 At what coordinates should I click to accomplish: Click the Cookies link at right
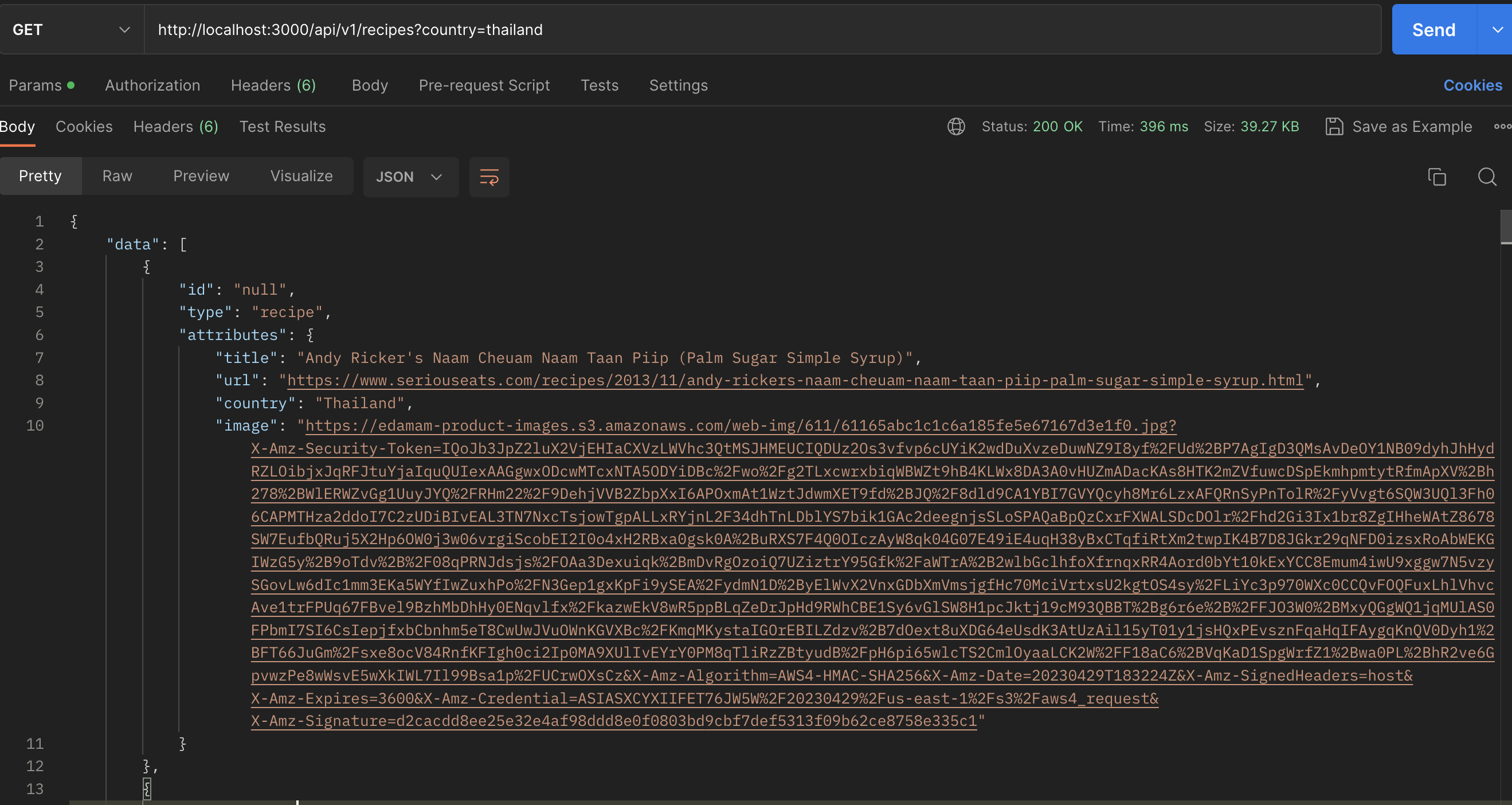(x=1472, y=86)
